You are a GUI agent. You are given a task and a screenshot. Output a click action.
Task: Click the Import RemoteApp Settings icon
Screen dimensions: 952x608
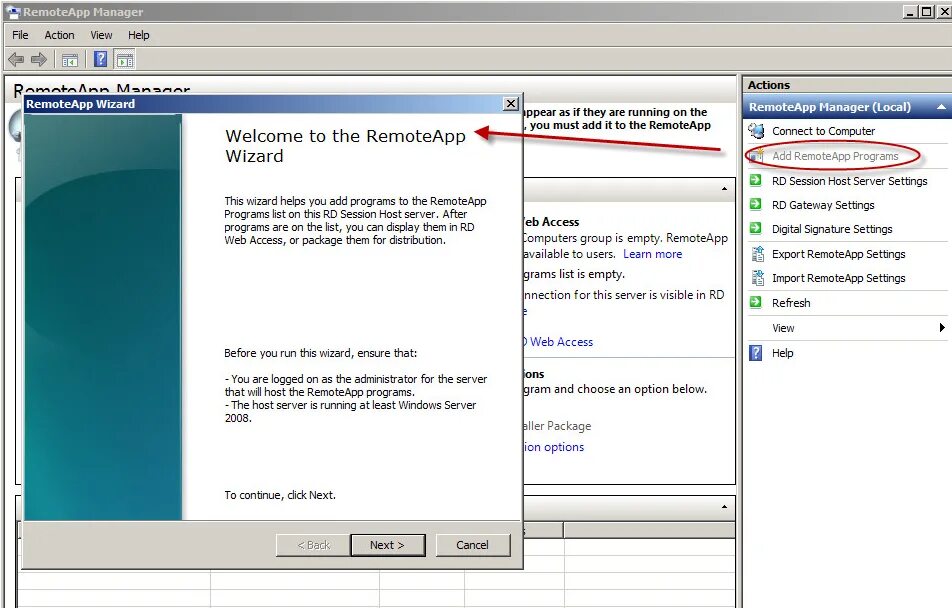(757, 278)
